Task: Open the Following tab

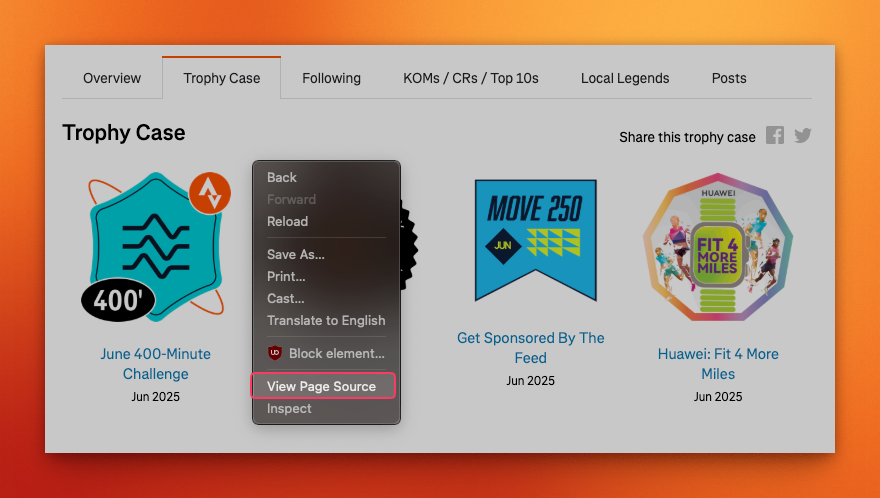Action: point(331,78)
